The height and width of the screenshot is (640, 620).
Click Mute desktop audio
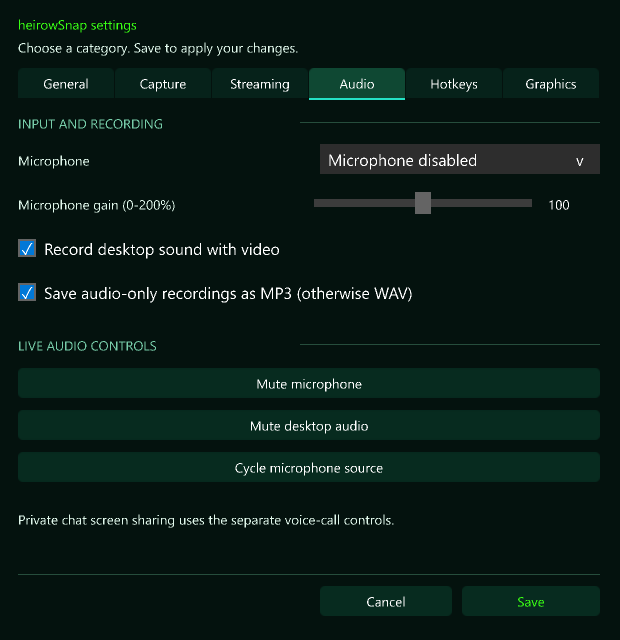click(x=309, y=425)
